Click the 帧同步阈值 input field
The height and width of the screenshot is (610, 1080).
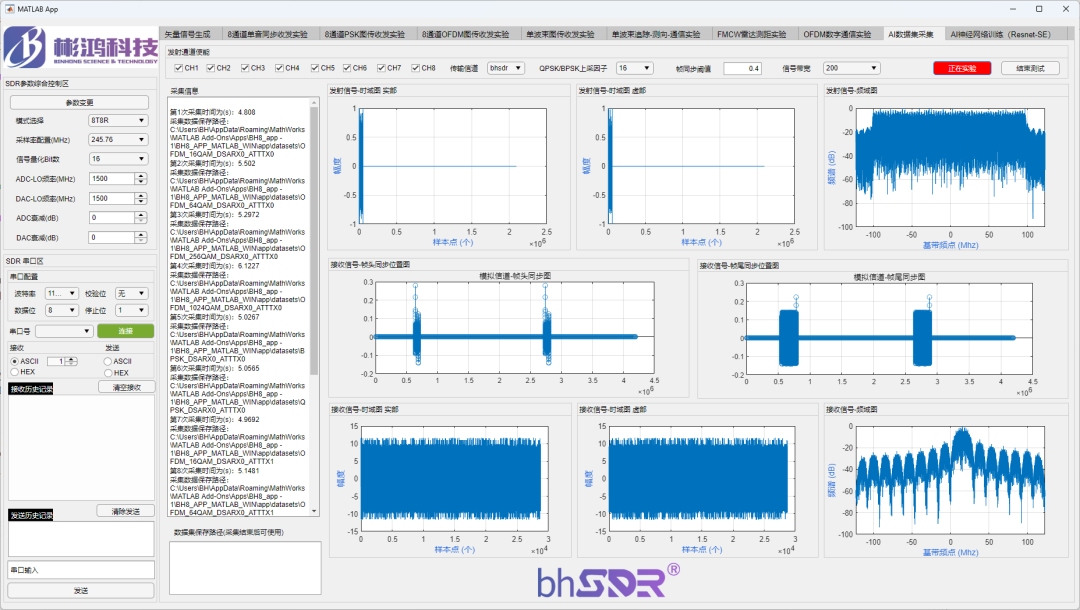pos(742,68)
